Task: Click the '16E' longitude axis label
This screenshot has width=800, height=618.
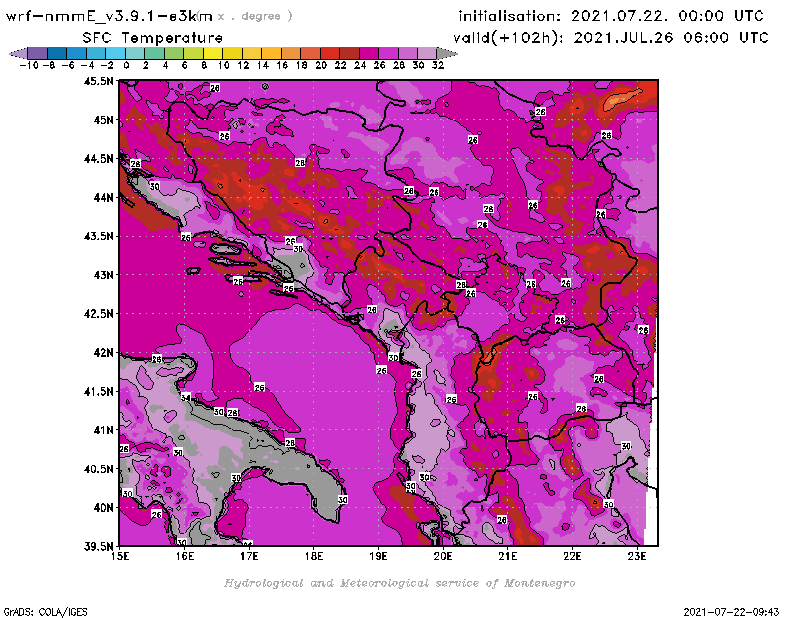Action: click(185, 556)
